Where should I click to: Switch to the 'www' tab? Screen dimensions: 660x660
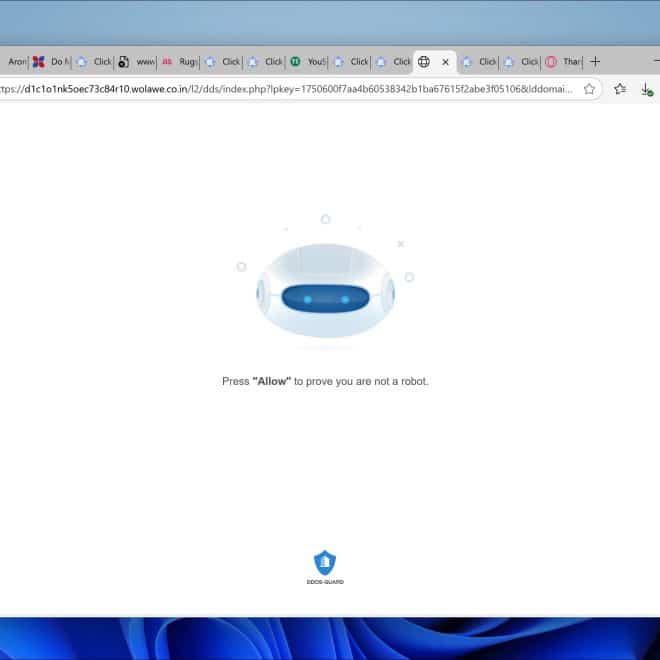pos(136,62)
